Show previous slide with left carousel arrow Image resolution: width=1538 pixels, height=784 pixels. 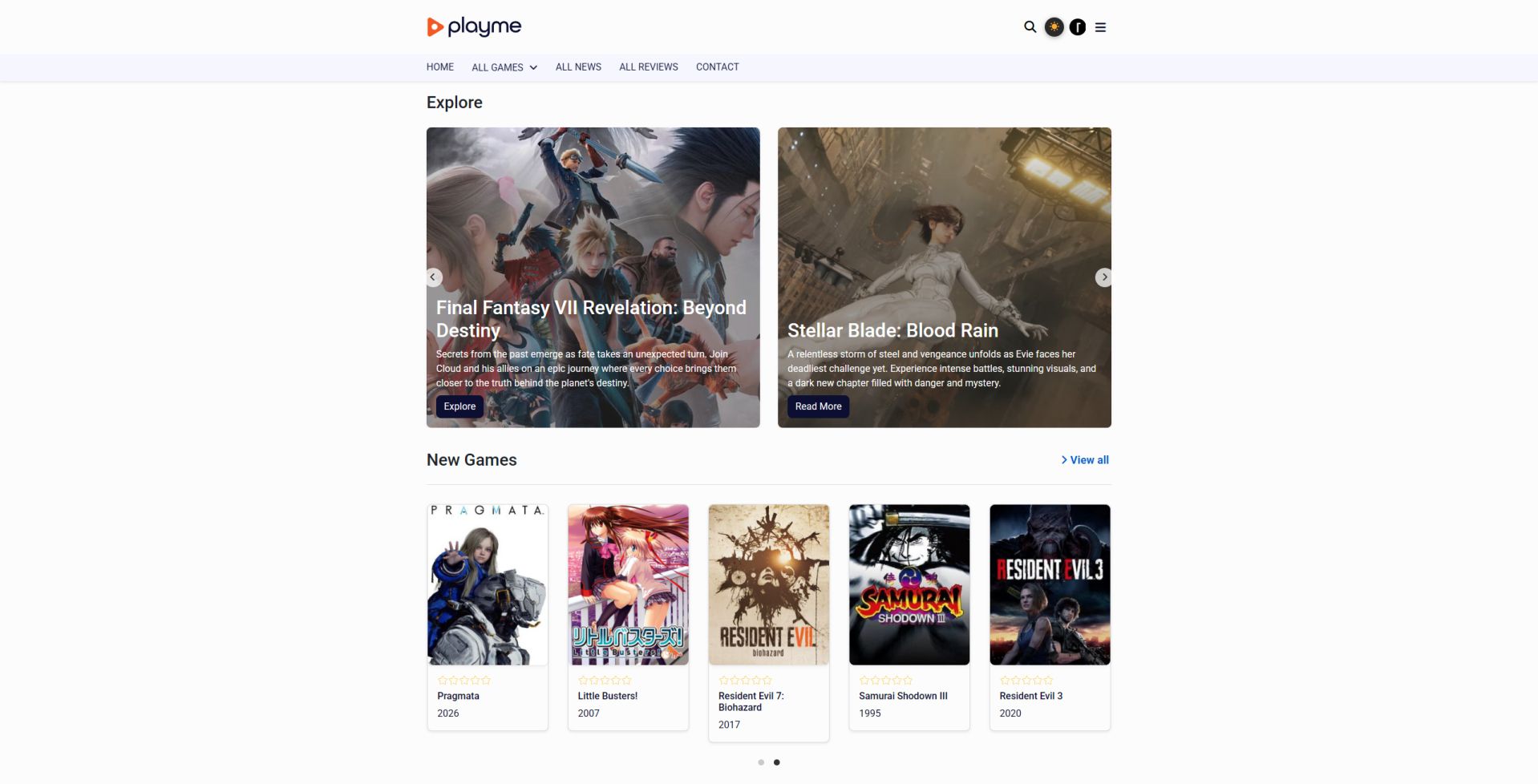click(433, 277)
